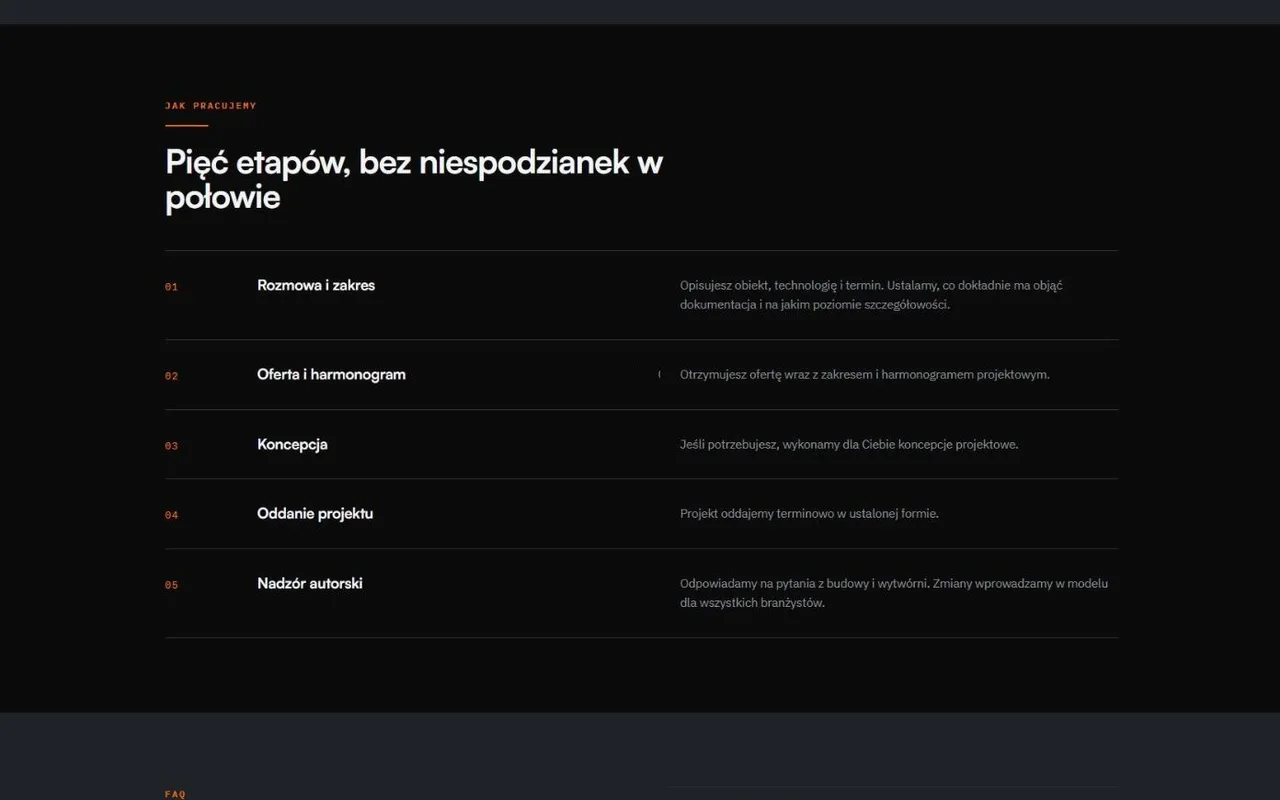Click the text 'Projekt oddajemy terminowo w ustalonej formie'
The image size is (1280, 800).
(809, 514)
